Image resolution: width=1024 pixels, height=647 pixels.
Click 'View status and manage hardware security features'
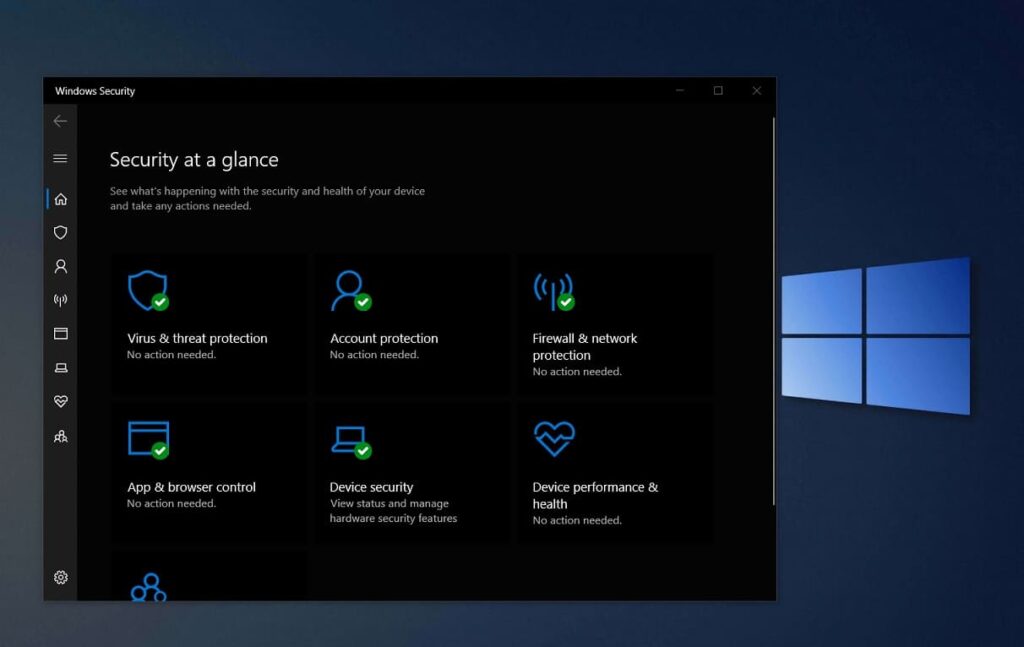click(393, 511)
